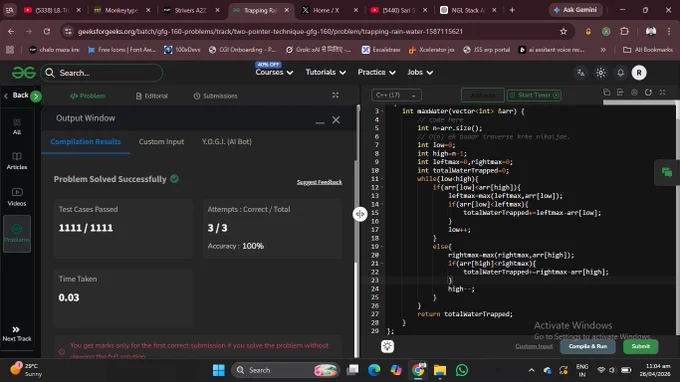Open WhatsApp from the taskbar
680x382 pixels.
(x=462, y=370)
